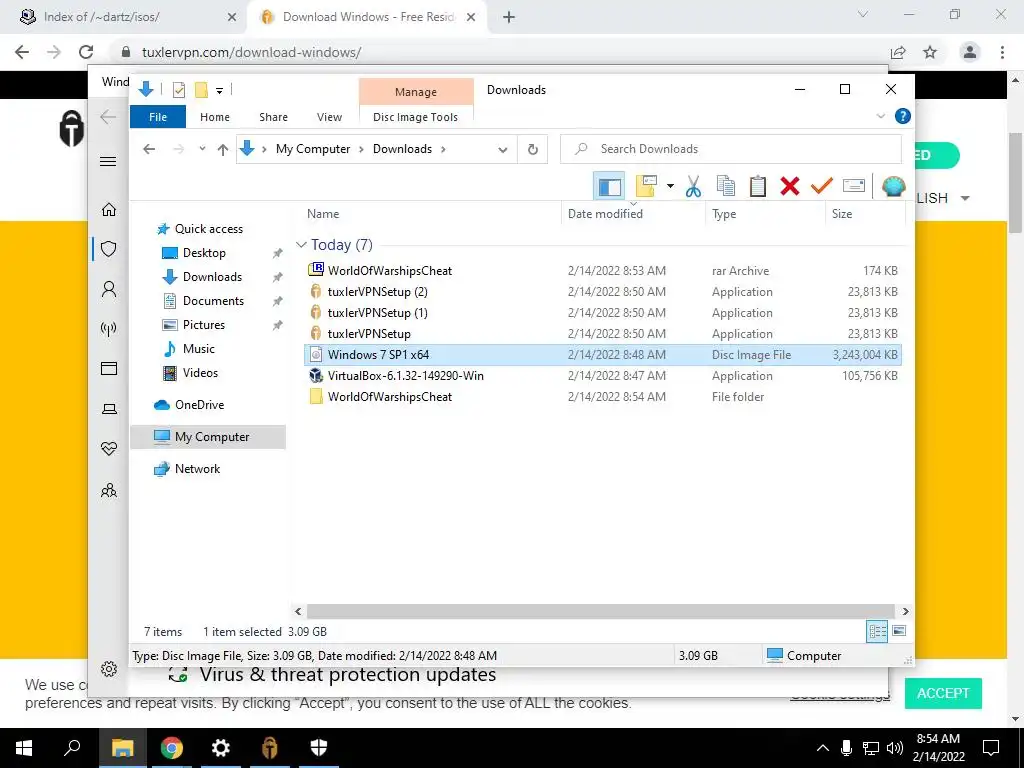Go up one folder level
The height and width of the screenshot is (768, 1024).
(223, 149)
